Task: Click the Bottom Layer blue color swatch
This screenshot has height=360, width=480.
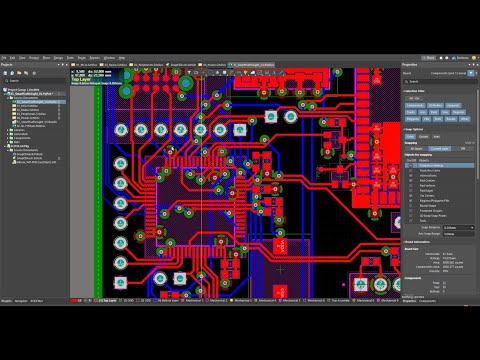Action: pyautogui.click(x=155, y=301)
